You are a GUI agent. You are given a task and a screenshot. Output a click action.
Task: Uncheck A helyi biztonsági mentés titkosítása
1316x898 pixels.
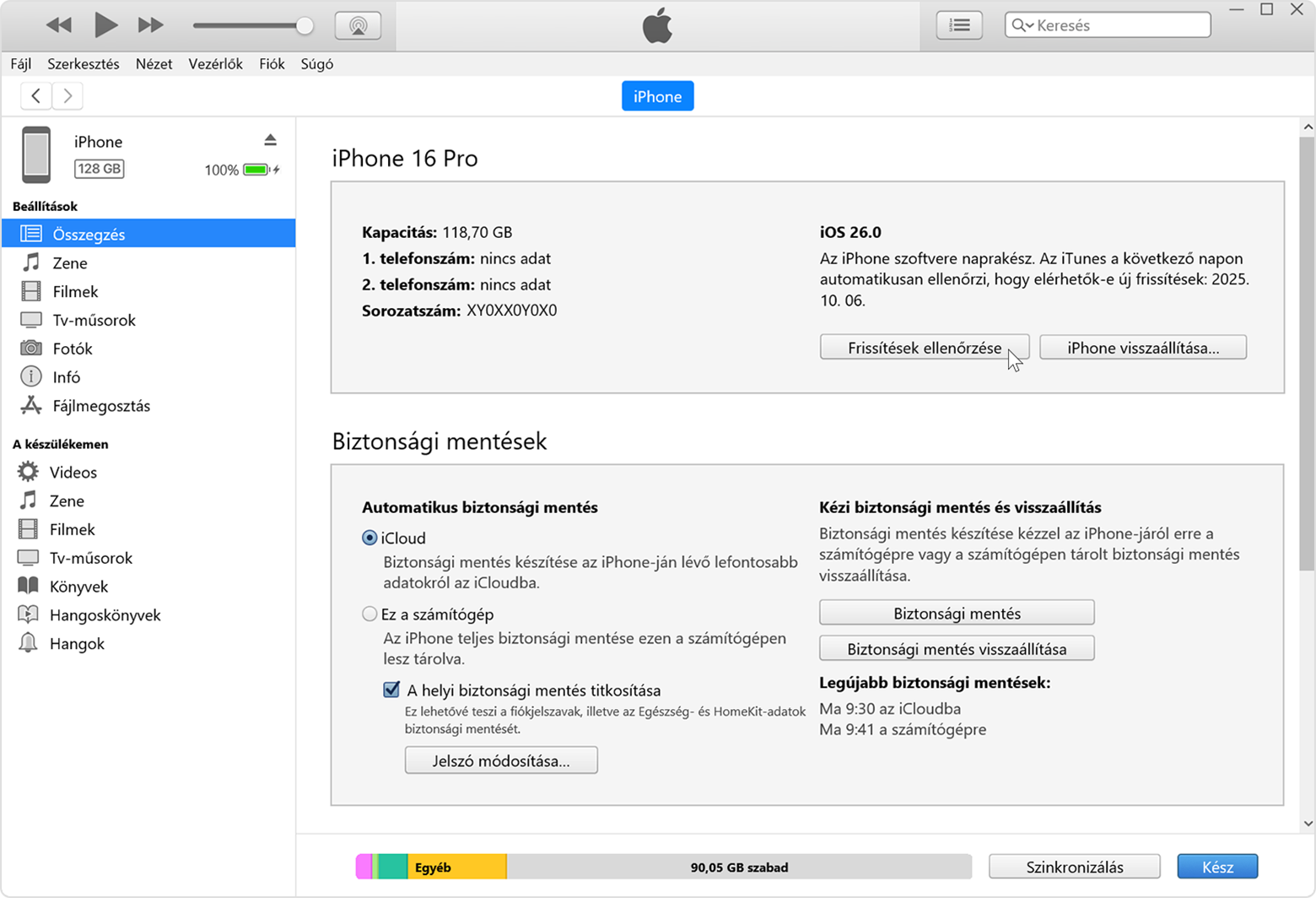click(x=391, y=690)
